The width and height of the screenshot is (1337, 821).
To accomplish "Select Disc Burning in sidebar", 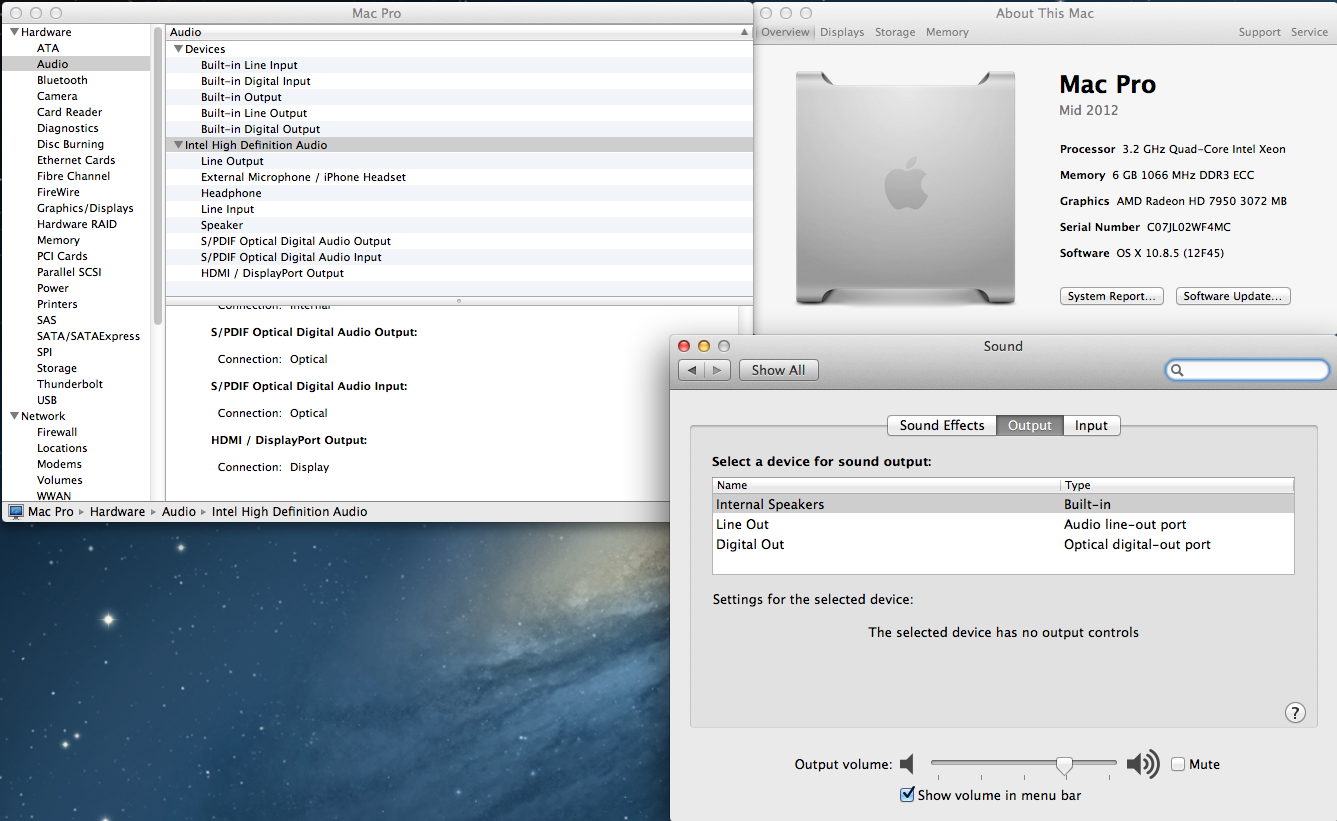I will 70,144.
